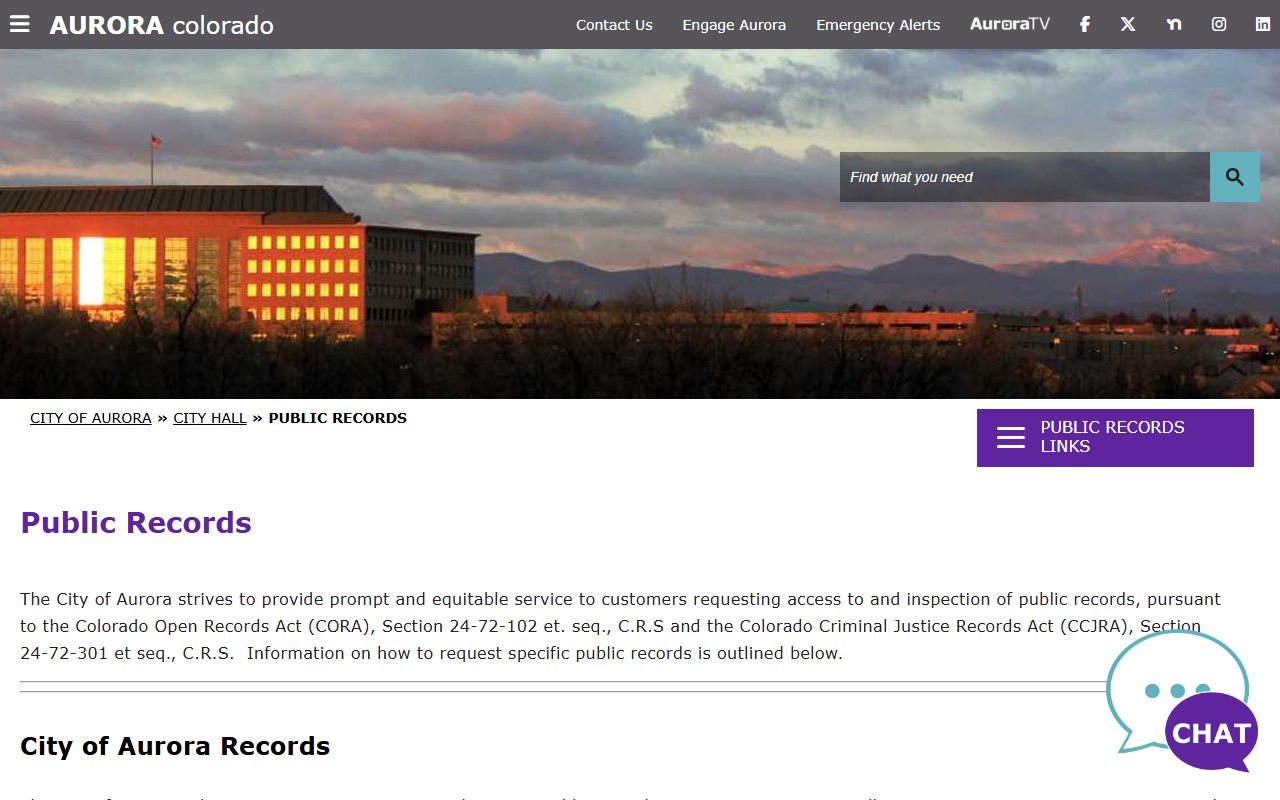
Task: Open the Contact Us link
Action: coord(614,25)
